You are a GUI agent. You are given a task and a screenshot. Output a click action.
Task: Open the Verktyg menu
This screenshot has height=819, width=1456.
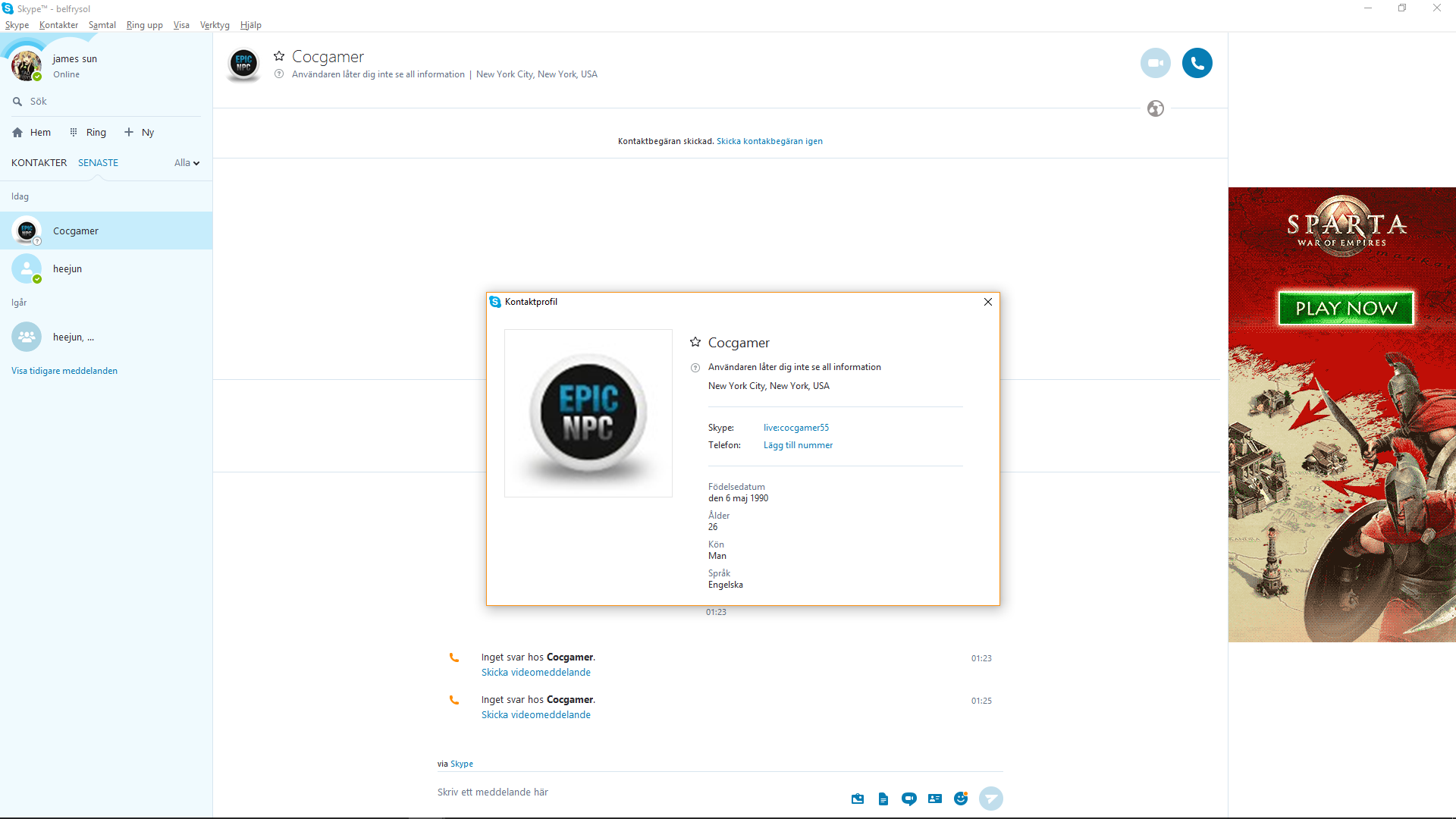coord(215,25)
